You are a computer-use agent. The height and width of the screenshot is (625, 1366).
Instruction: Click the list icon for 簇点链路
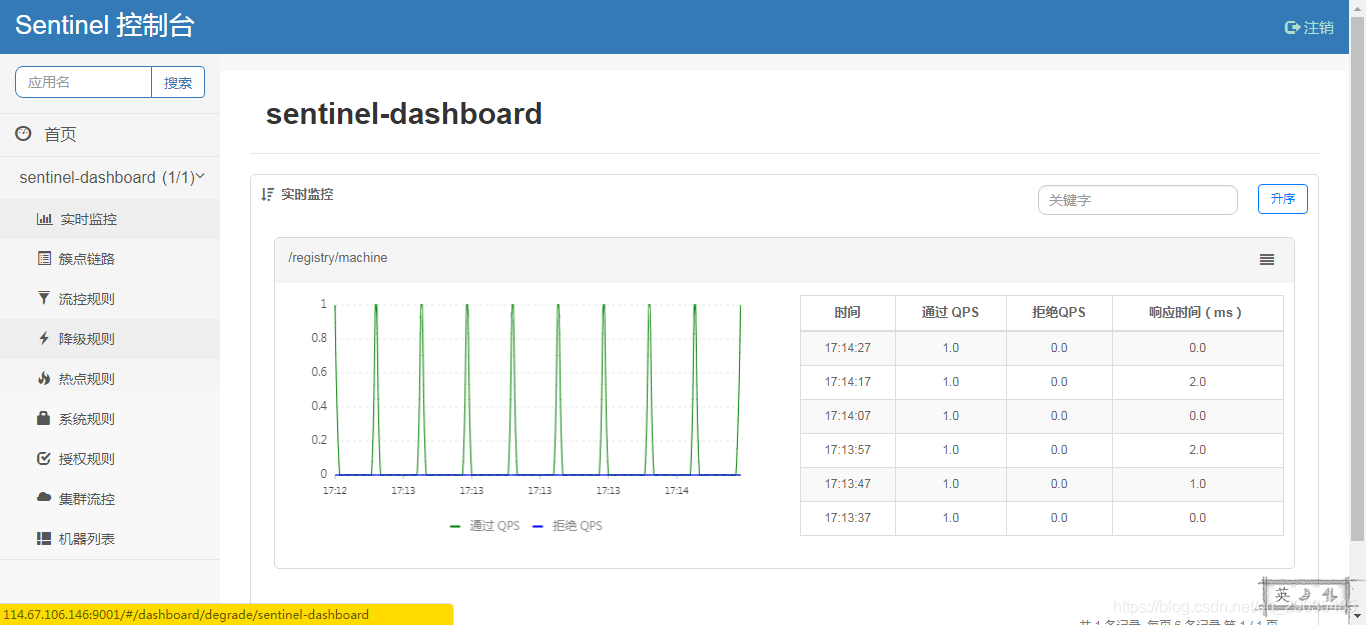point(44,258)
